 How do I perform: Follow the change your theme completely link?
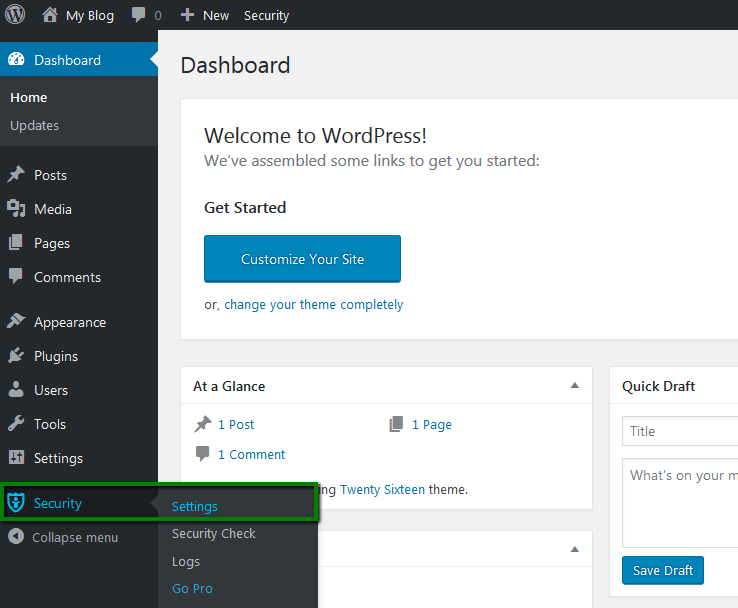[313, 305]
